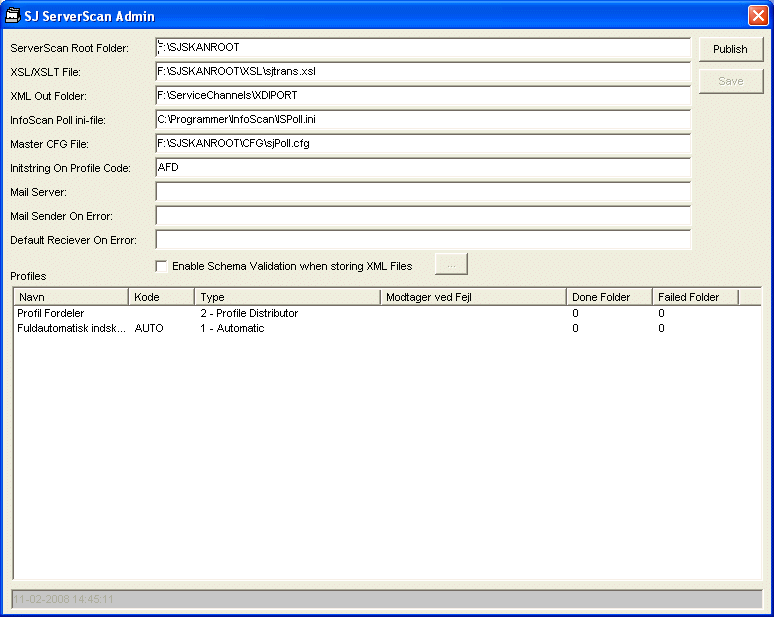This screenshot has height=617, width=774.
Task: Click the Done Folder column header
Action: click(609, 297)
